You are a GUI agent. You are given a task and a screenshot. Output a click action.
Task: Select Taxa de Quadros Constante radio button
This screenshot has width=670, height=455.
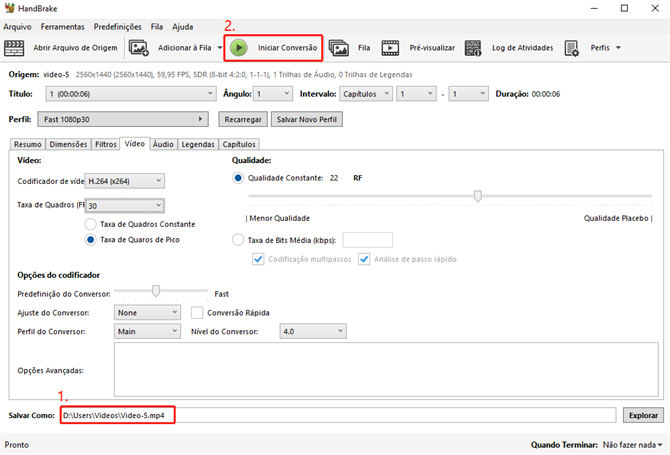90,224
